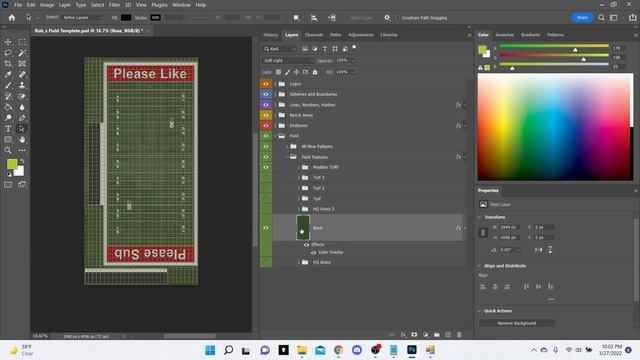
Task: Toggle Constrain Path Dragging checkbox
Action: pos(398,18)
